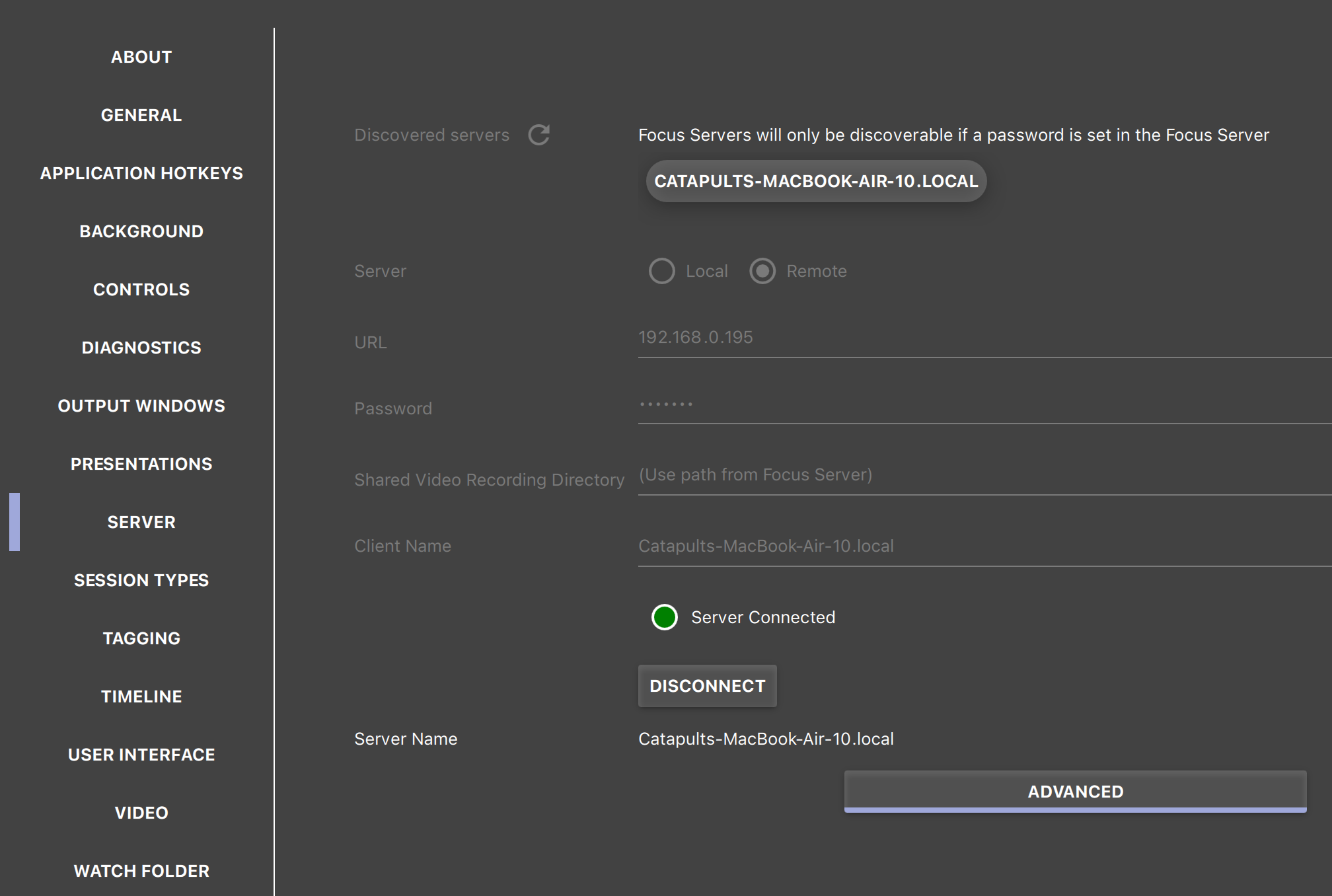1332x896 pixels.
Task: Select the Remote server option
Action: (763, 271)
